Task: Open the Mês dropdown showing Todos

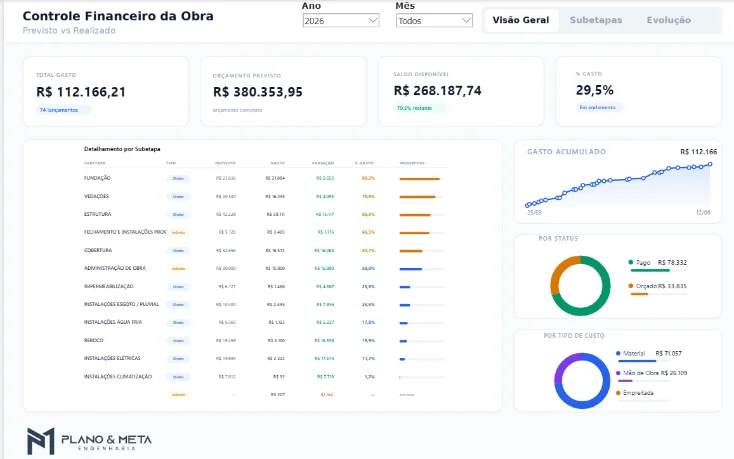Action: [x=434, y=21]
